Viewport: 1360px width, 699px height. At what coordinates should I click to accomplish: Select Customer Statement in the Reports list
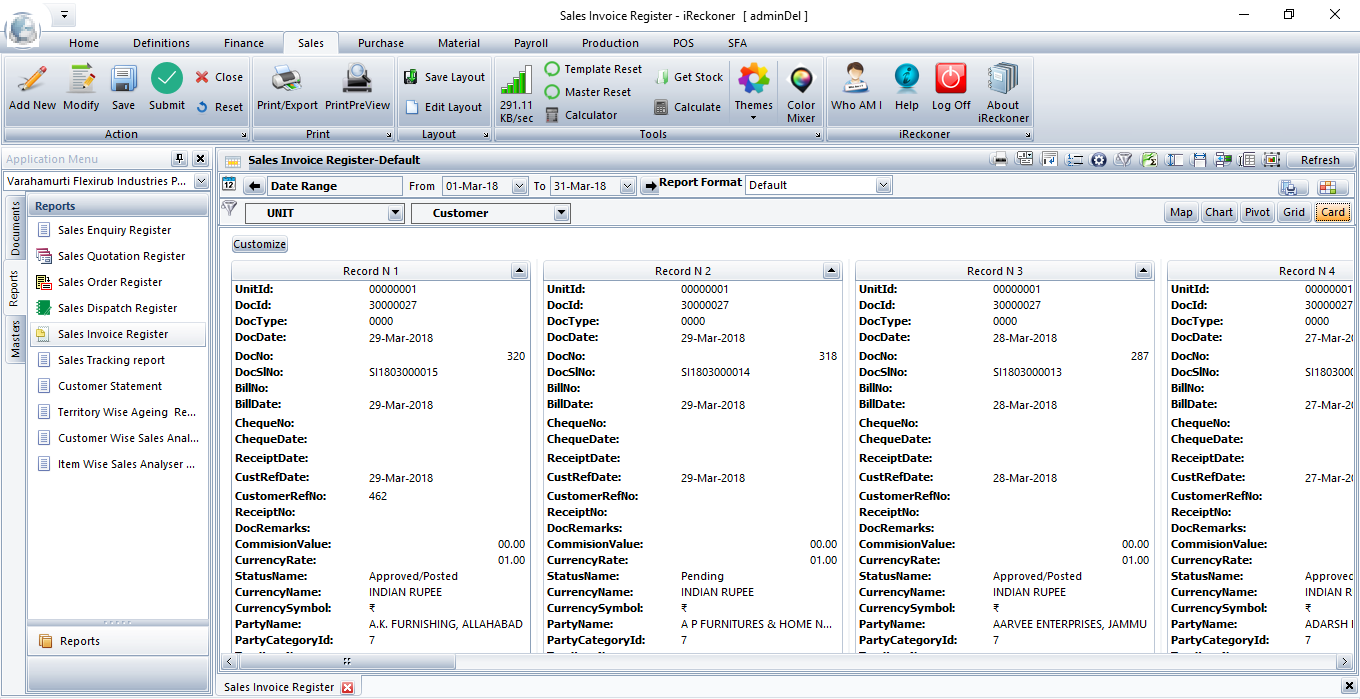(x=110, y=386)
